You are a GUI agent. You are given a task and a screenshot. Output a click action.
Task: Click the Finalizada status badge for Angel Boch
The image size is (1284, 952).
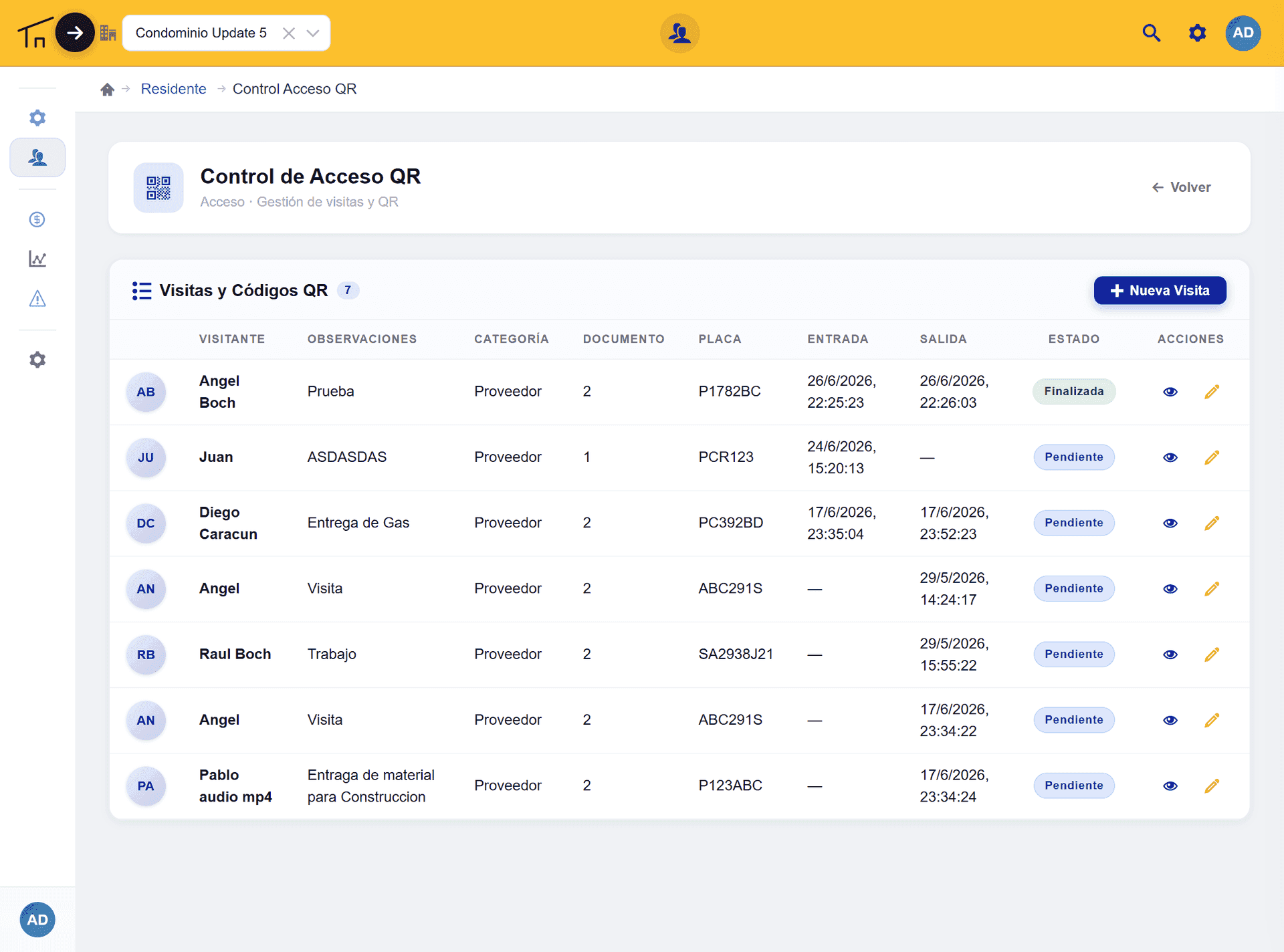pos(1074,391)
